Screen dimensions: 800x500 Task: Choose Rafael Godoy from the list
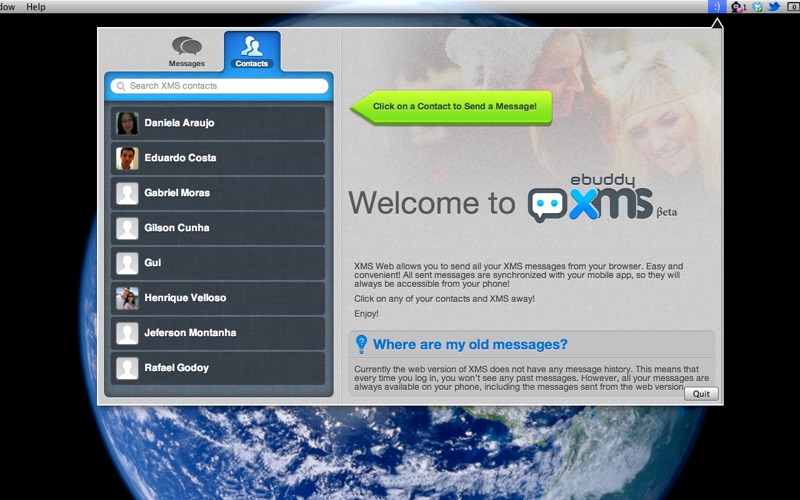pyautogui.click(x=218, y=368)
